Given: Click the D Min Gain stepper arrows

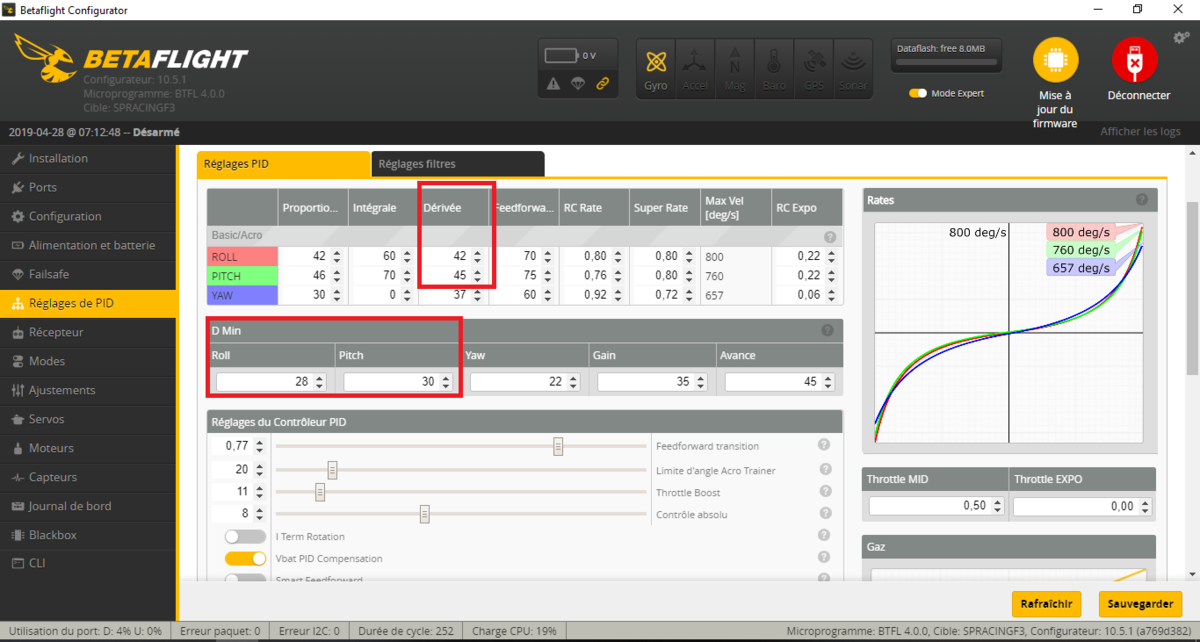Looking at the screenshot, I should (x=701, y=382).
